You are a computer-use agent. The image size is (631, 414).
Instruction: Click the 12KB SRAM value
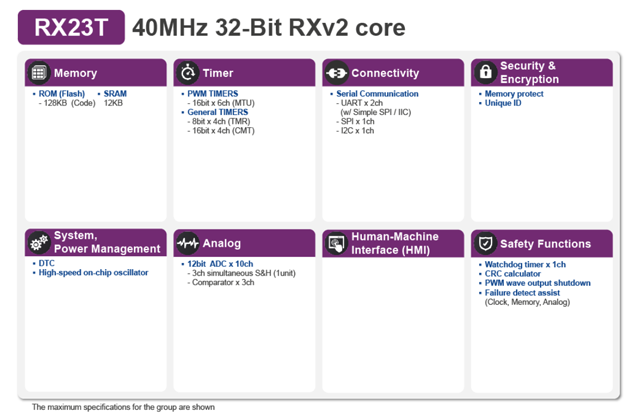click(113, 103)
